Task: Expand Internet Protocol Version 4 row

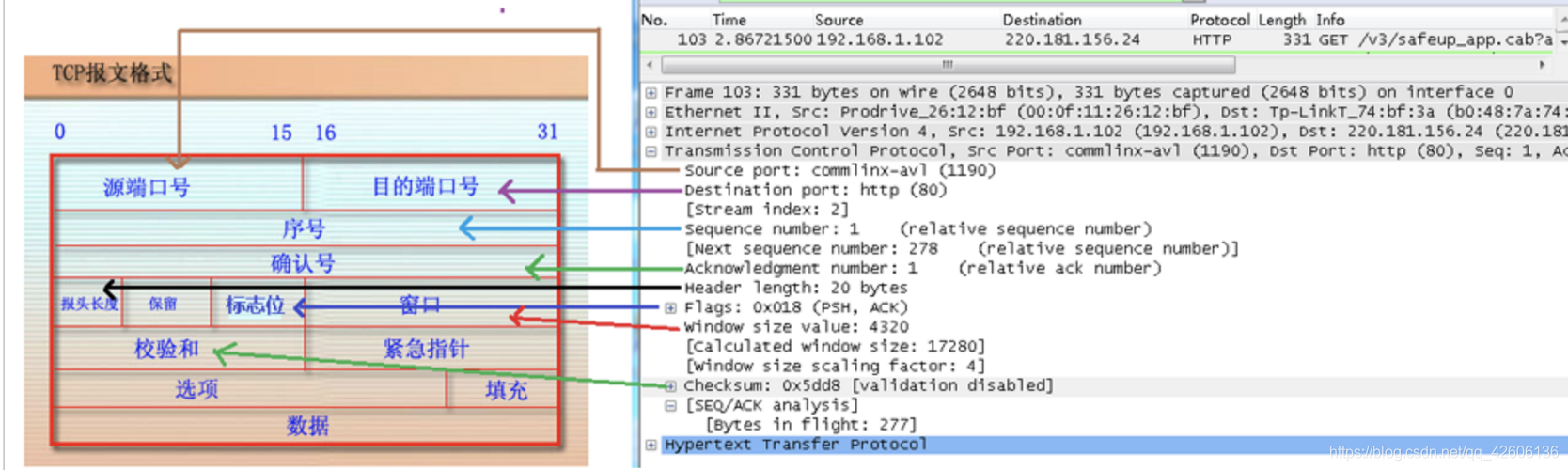Action: click(651, 132)
